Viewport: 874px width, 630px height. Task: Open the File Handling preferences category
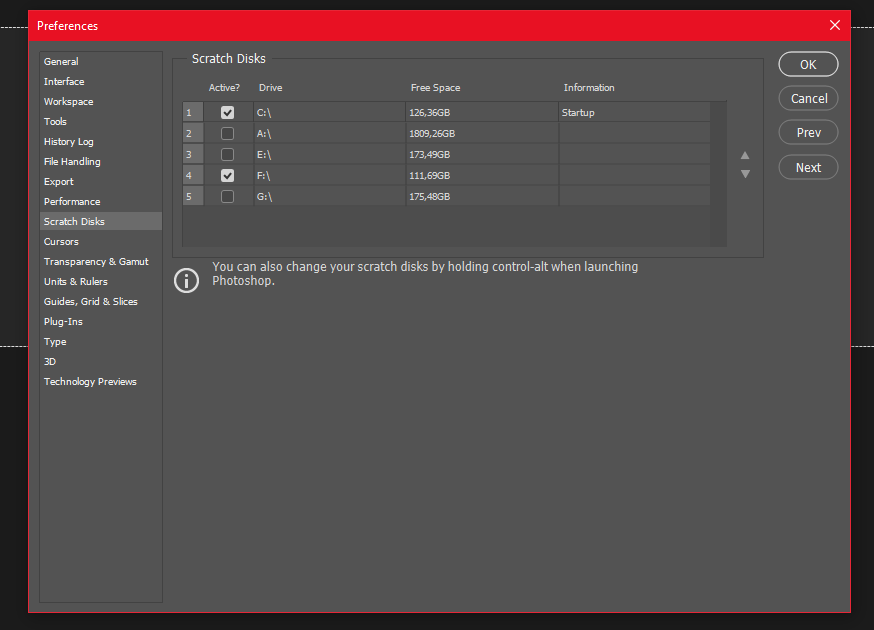pos(101,162)
